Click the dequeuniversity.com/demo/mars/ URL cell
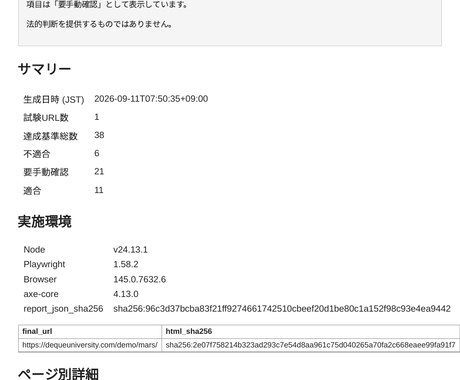This screenshot has height=380, width=460. tap(90, 345)
